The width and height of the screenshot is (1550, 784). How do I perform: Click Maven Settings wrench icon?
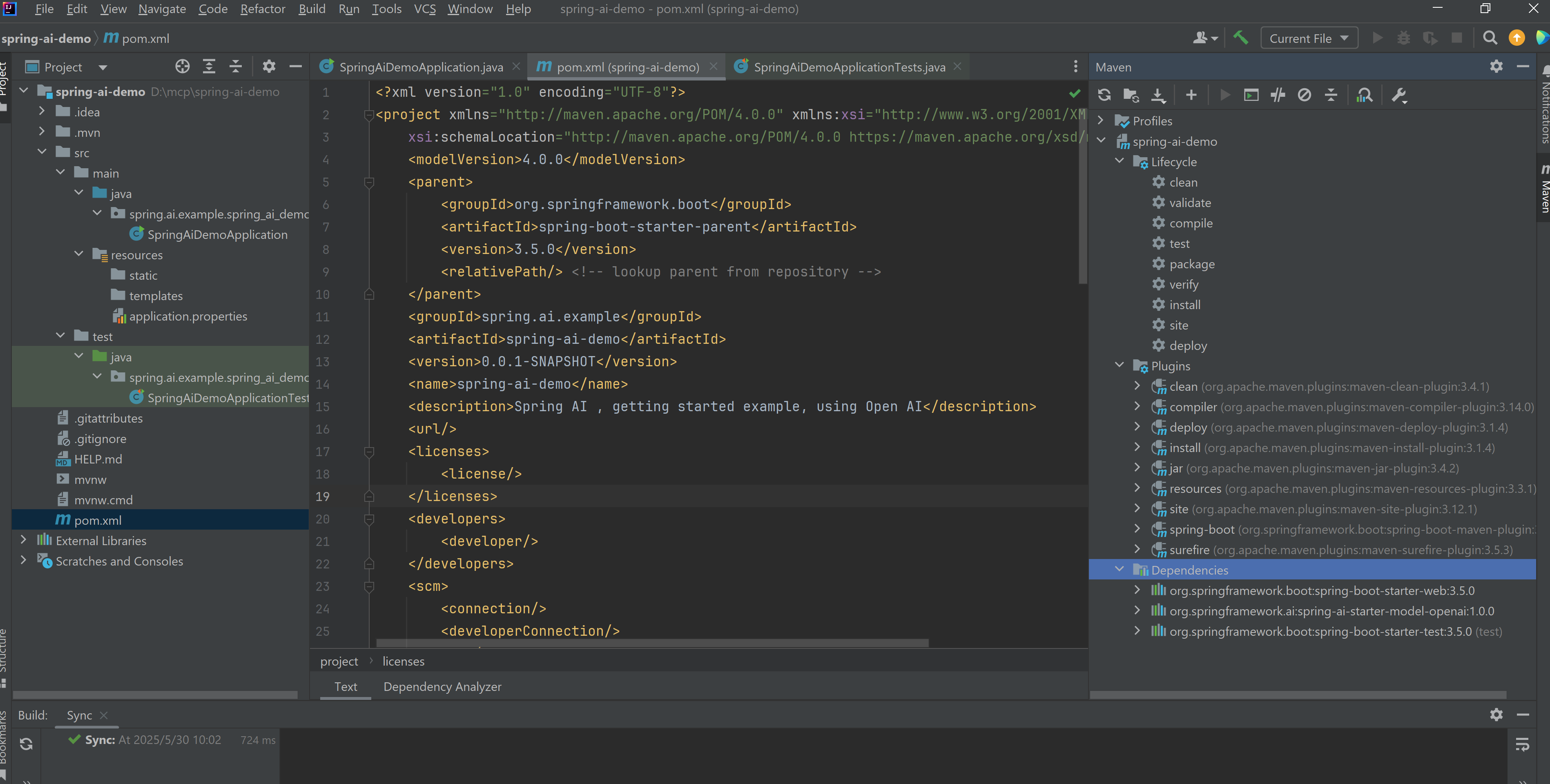point(1399,95)
